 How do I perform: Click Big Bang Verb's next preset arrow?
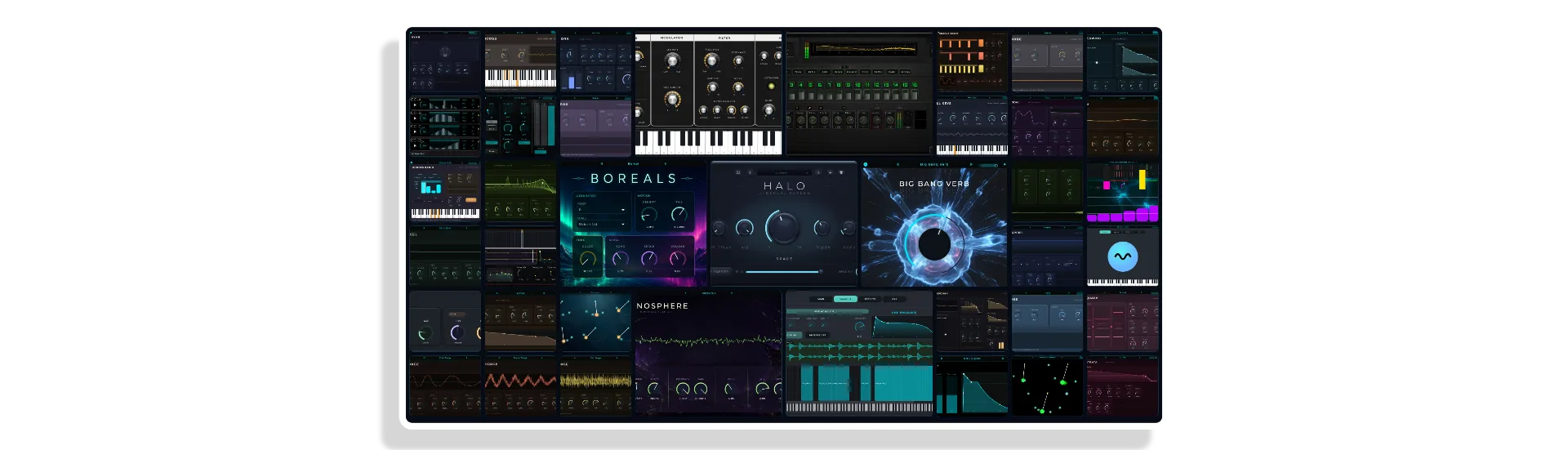(x=971, y=164)
